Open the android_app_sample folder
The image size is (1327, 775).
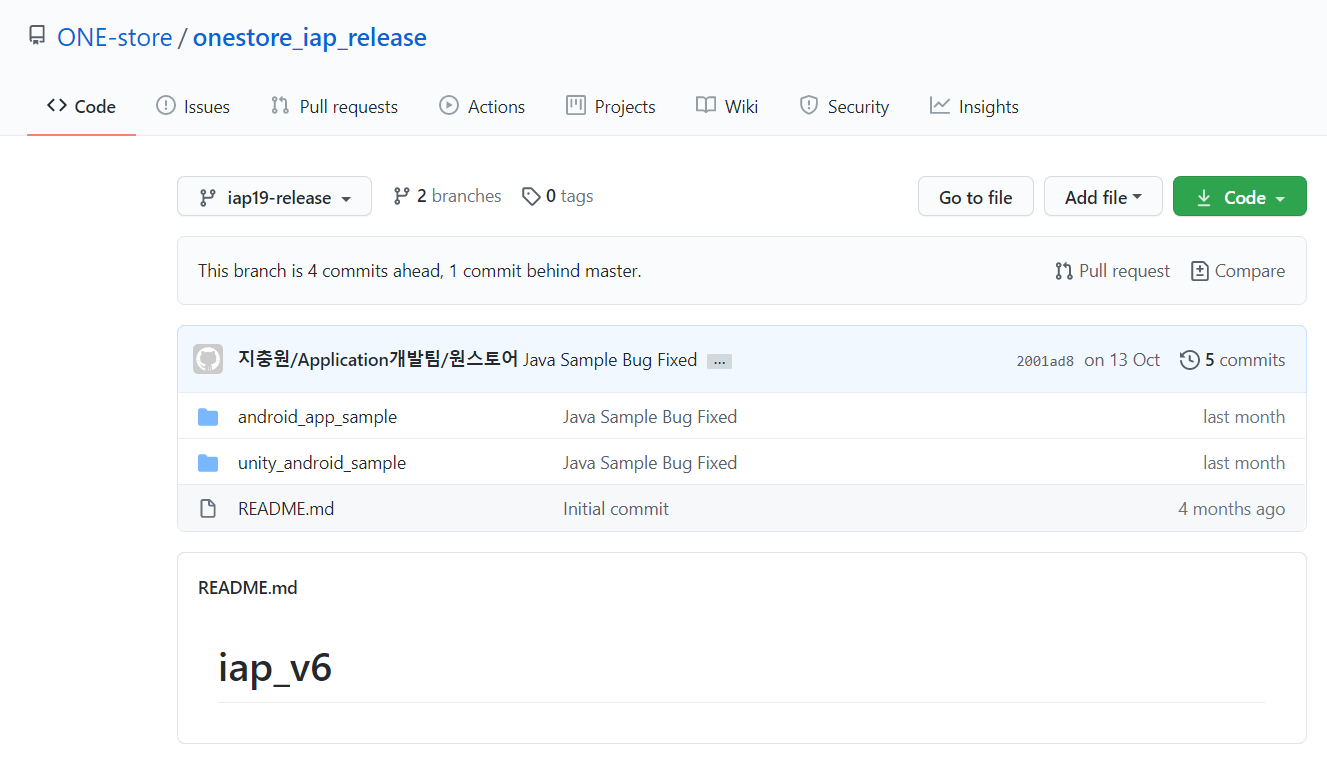[x=317, y=417]
